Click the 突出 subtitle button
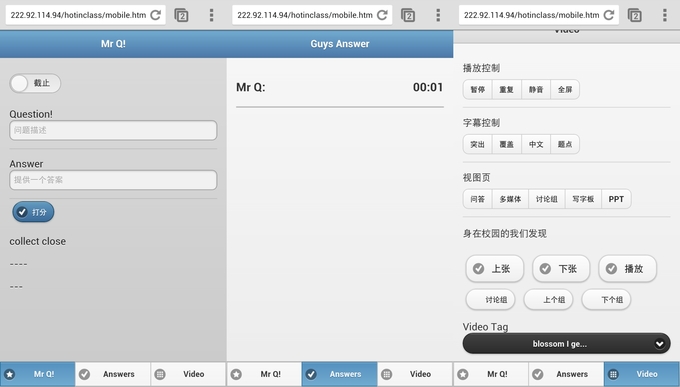Image resolution: width=680 pixels, height=387 pixels. pos(477,144)
